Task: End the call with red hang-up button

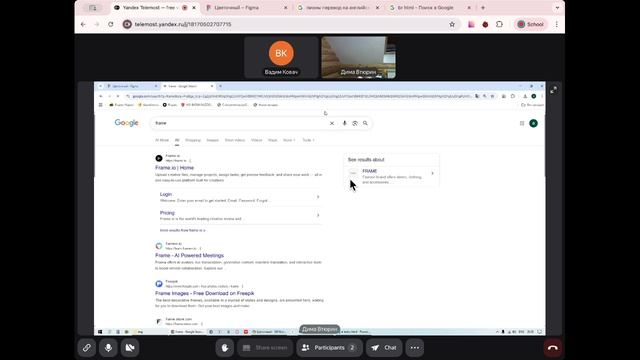Action: 553,348
